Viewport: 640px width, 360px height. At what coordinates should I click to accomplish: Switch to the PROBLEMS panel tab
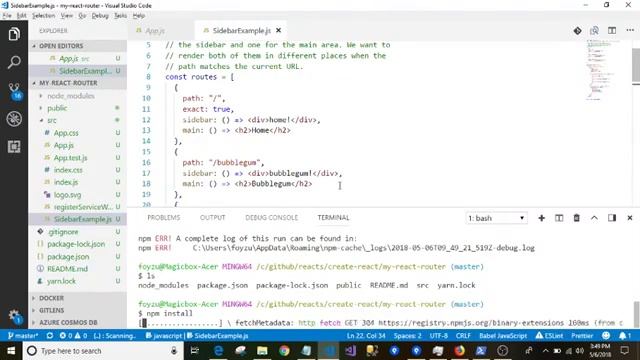(164, 218)
